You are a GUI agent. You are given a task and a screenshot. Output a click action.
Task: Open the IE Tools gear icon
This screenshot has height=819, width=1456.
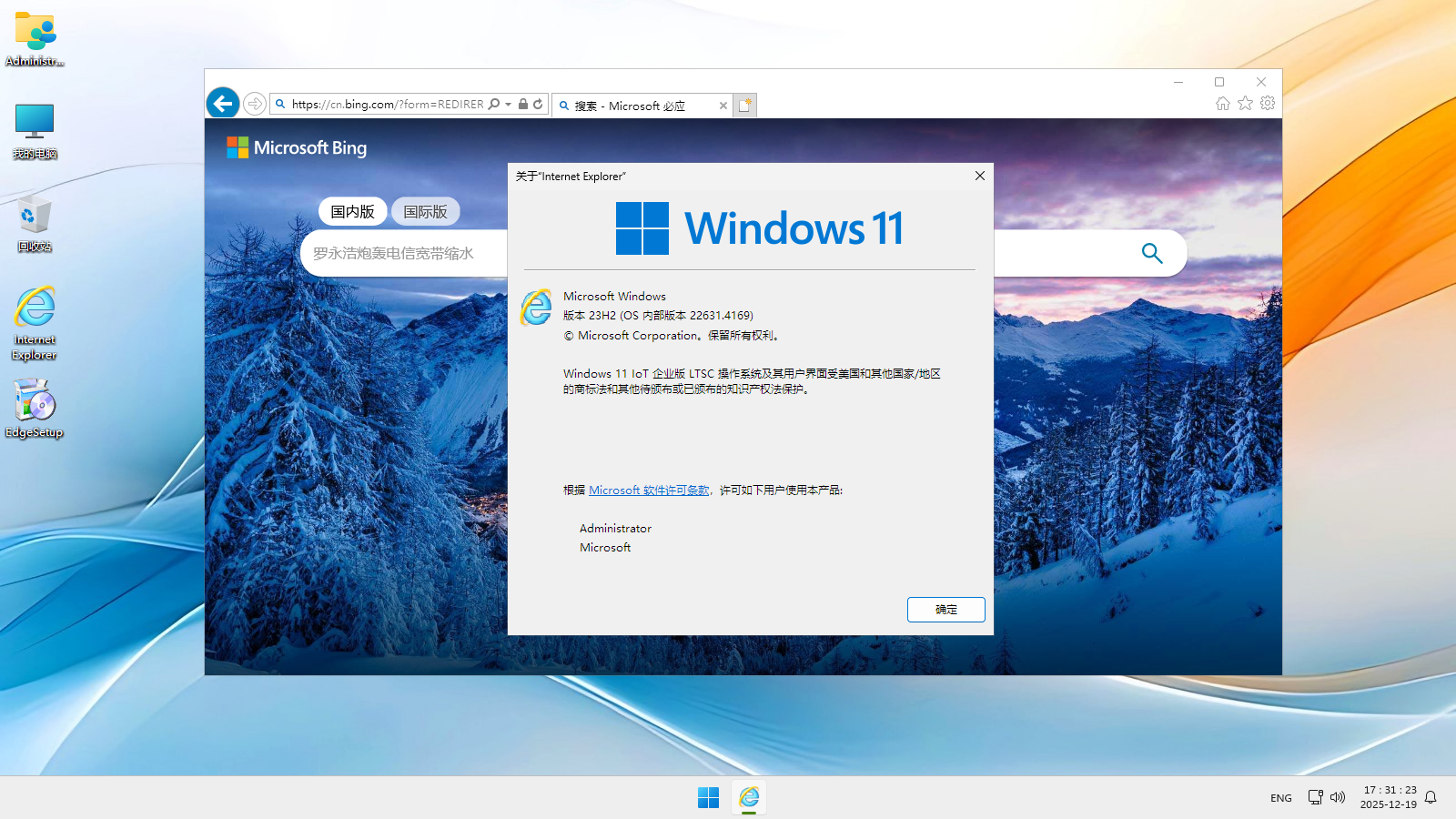pos(1268,104)
